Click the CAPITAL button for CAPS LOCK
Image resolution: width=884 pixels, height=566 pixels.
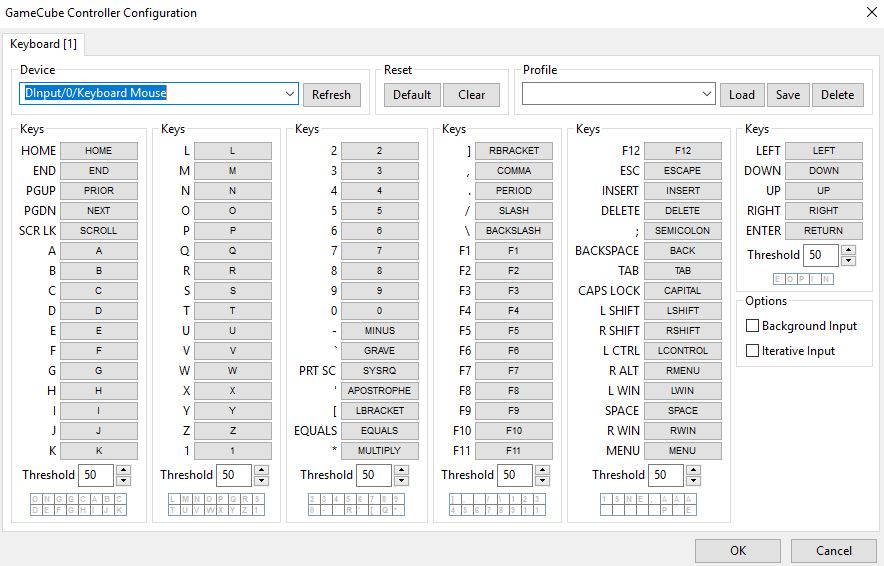(x=683, y=290)
